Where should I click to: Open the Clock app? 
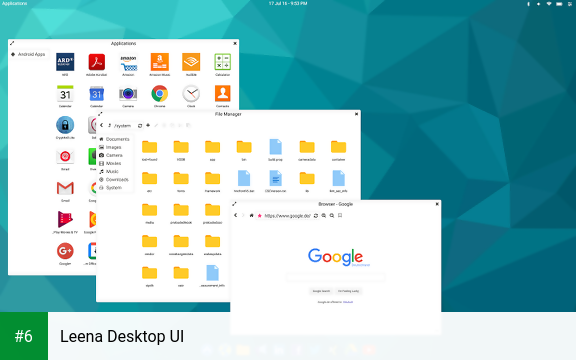pos(191,94)
